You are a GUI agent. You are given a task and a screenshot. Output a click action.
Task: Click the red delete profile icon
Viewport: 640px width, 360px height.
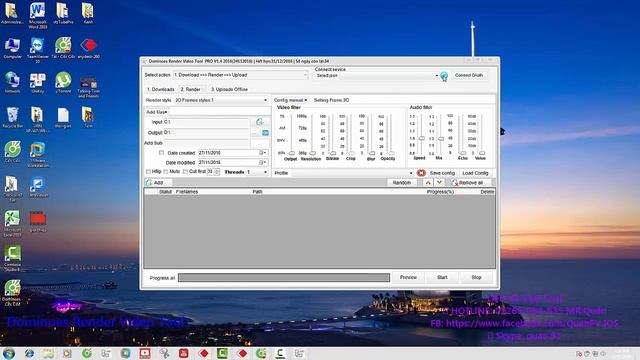[x=421, y=173]
